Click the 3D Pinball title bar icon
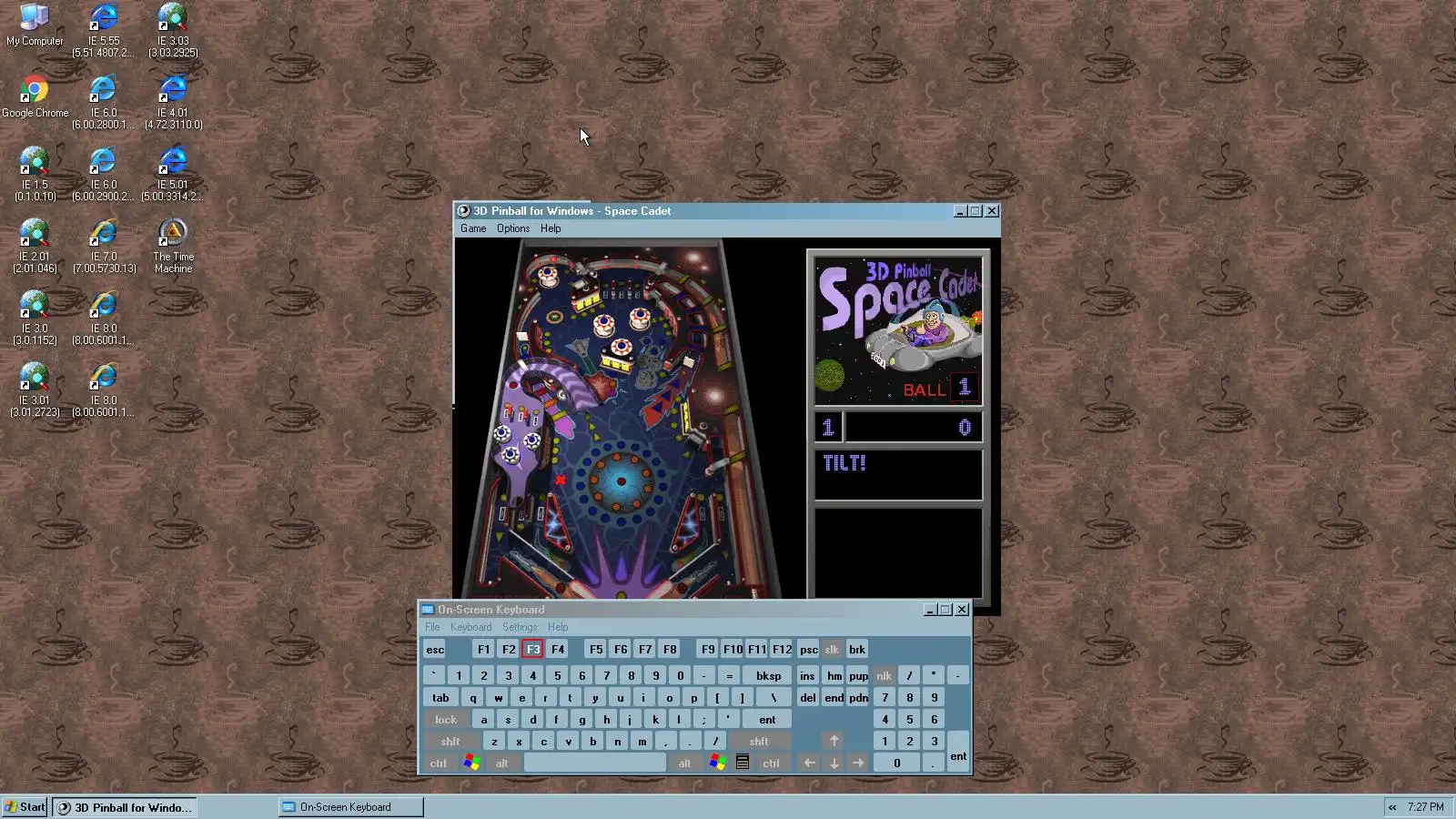Viewport: 1456px width, 819px height. [x=464, y=210]
